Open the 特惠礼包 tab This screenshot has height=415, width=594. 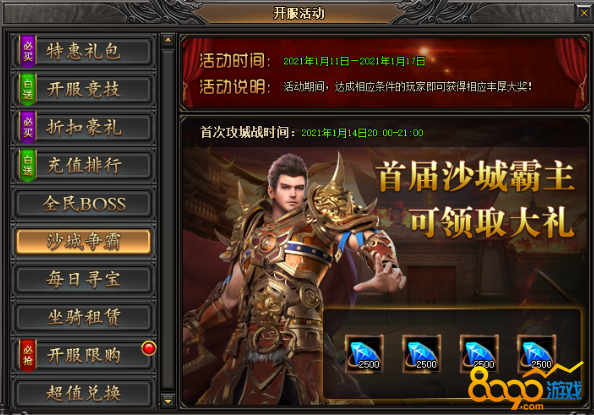coord(83,52)
